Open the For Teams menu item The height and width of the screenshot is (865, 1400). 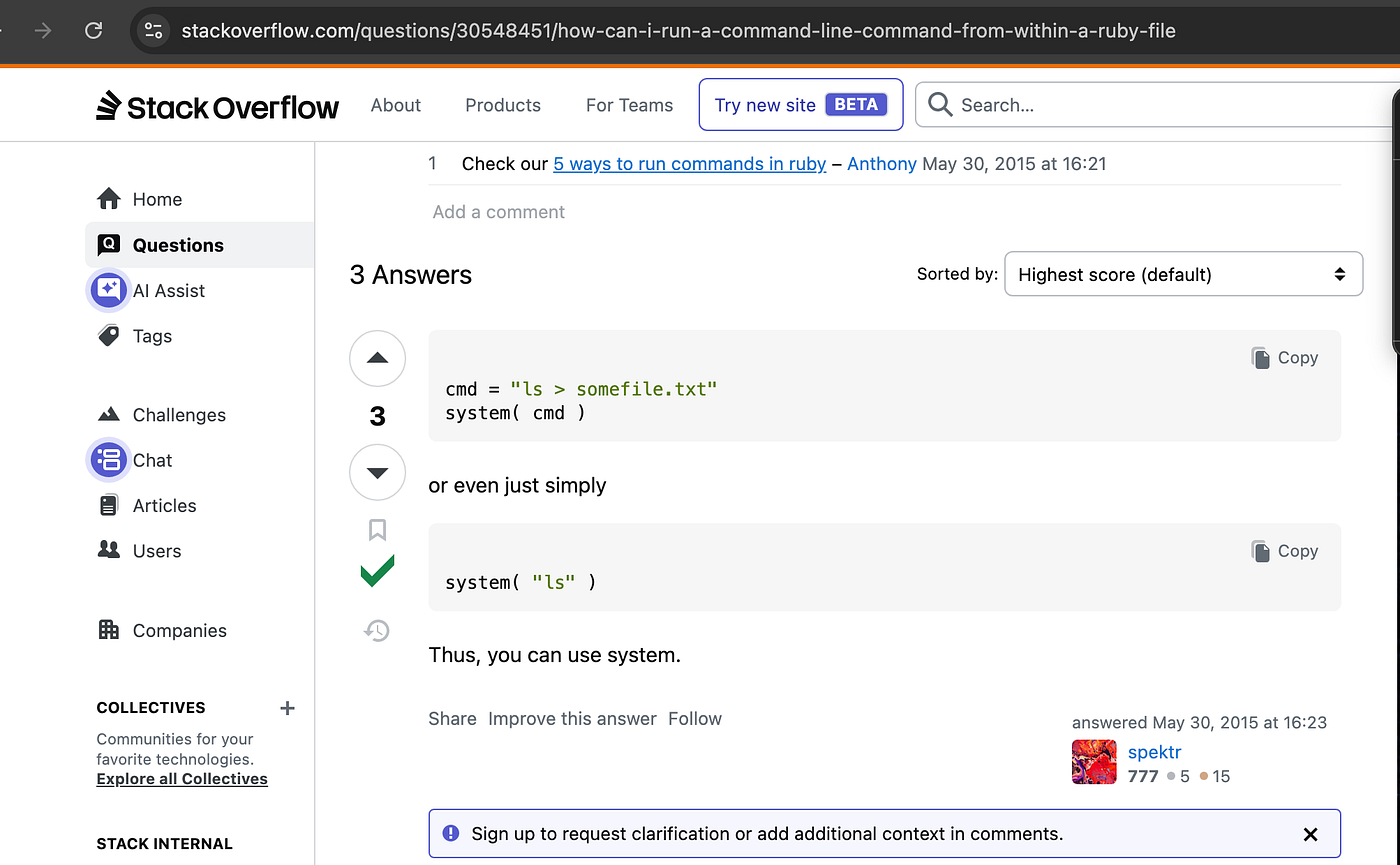[x=630, y=105]
